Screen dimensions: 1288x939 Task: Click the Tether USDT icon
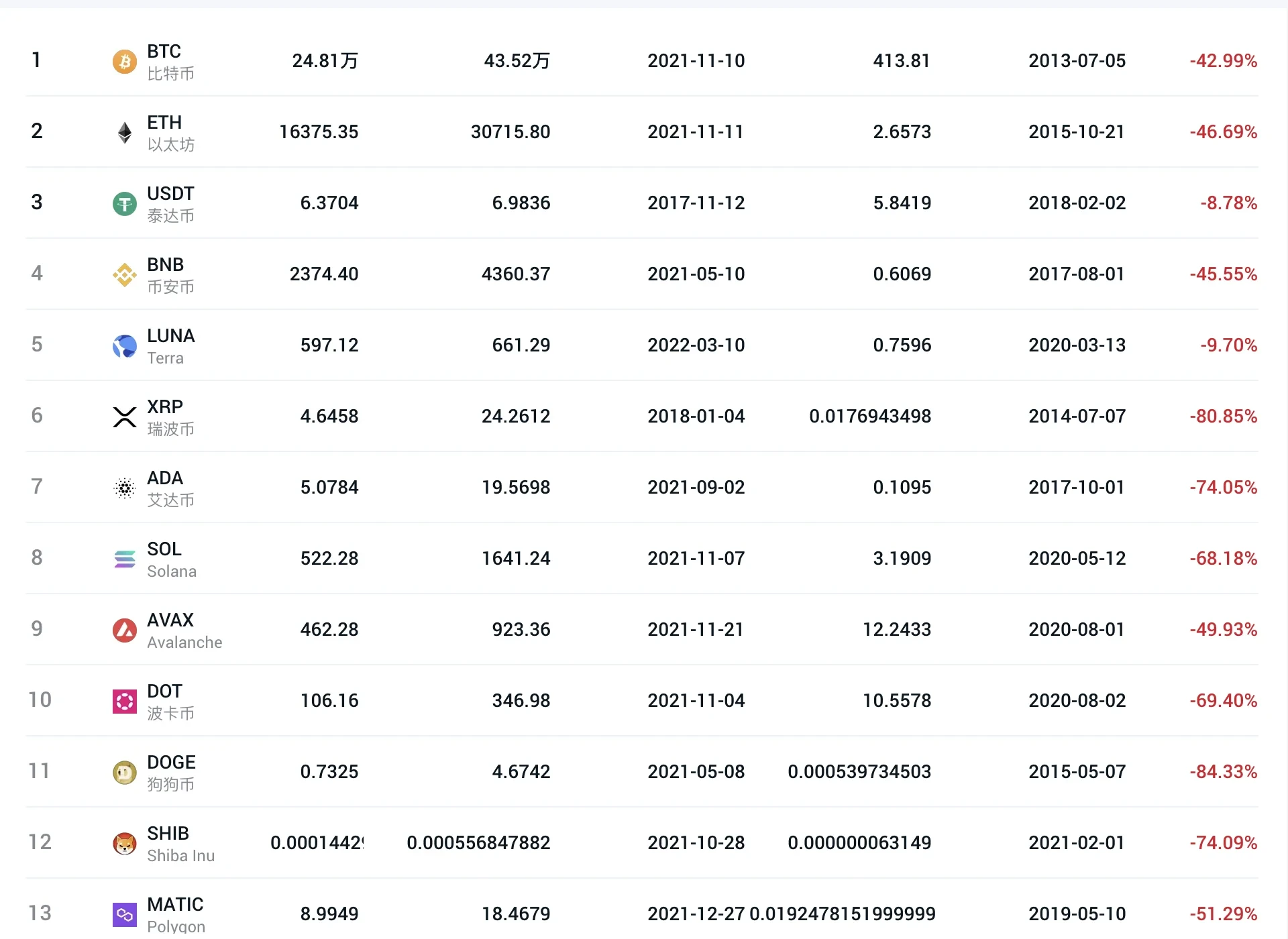click(x=124, y=204)
